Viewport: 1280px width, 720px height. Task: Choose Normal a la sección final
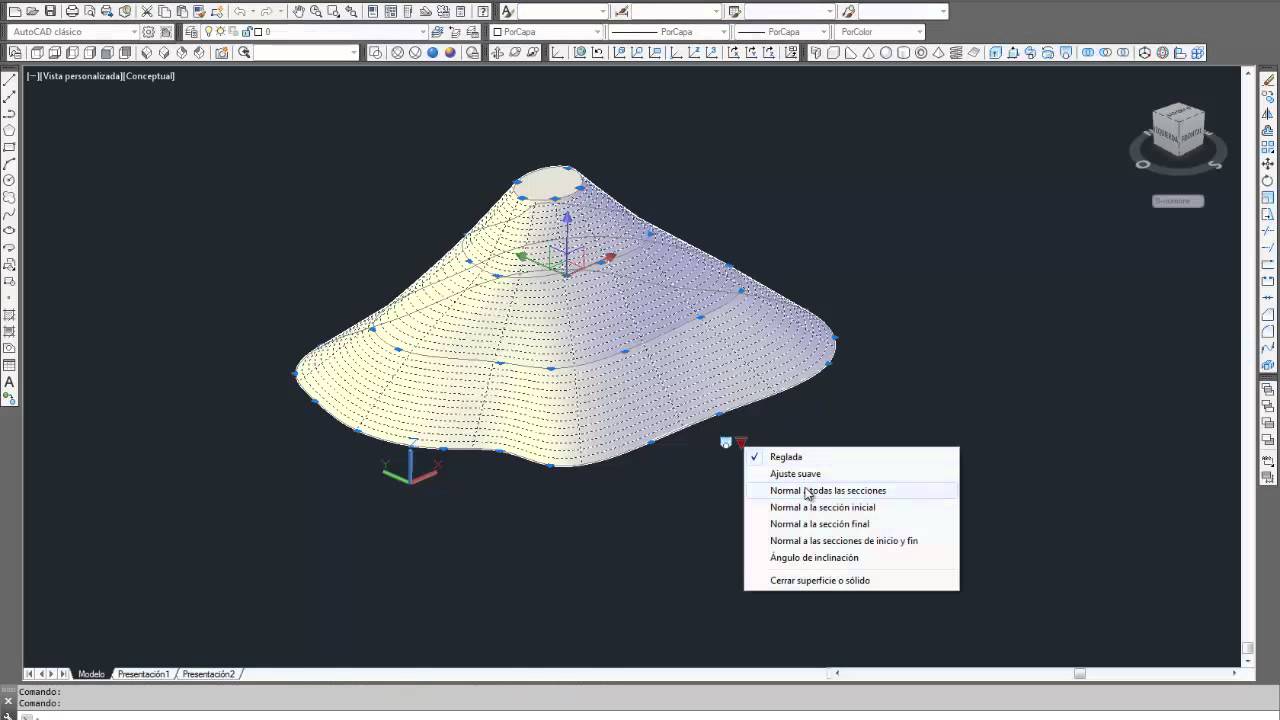851,524
